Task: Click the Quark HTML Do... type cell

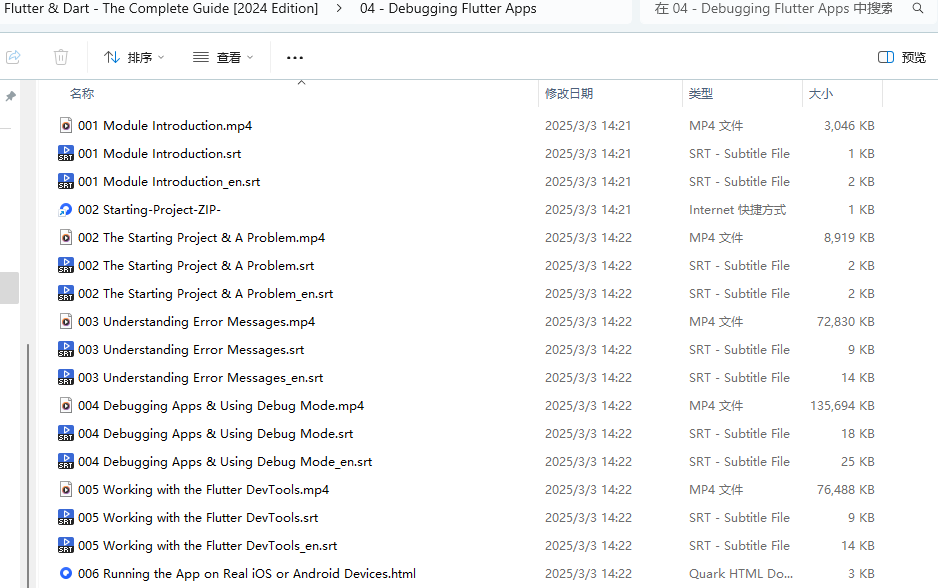Action: (741, 574)
